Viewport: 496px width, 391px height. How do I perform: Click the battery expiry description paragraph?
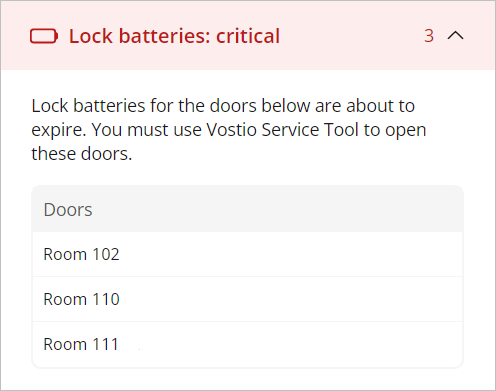coord(229,130)
